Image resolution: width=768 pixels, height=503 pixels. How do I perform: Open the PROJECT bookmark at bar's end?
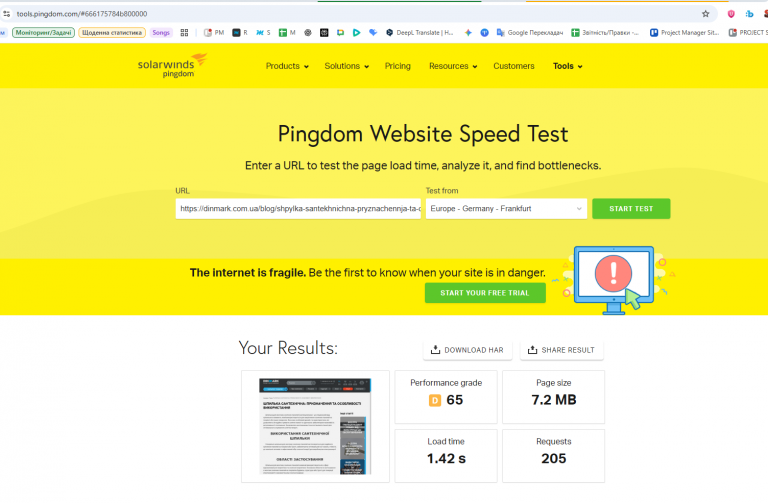click(748, 32)
